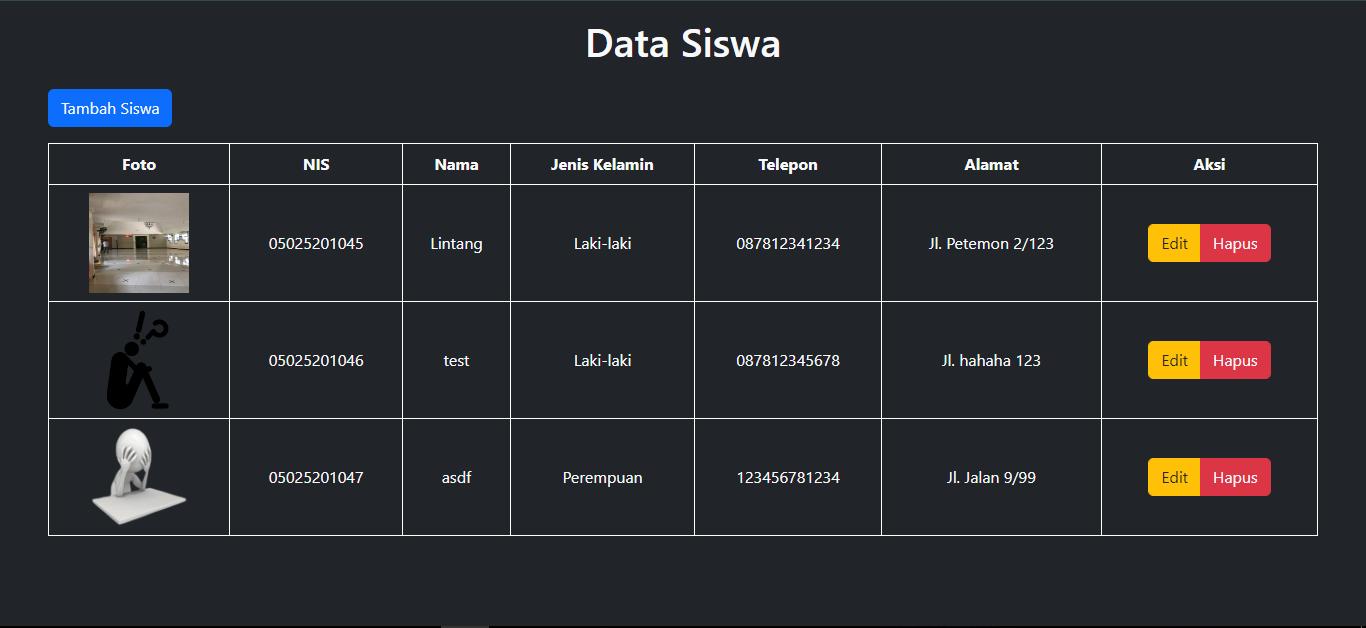
Task: Click the sculpture photo for student asdf
Action: [x=138, y=476]
